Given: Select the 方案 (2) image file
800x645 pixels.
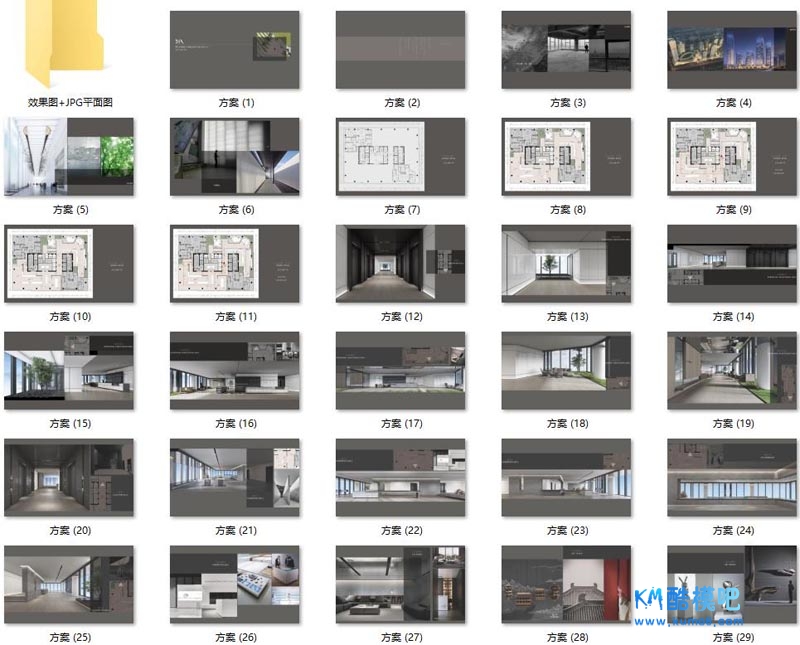Looking at the screenshot, I should pos(400,49).
